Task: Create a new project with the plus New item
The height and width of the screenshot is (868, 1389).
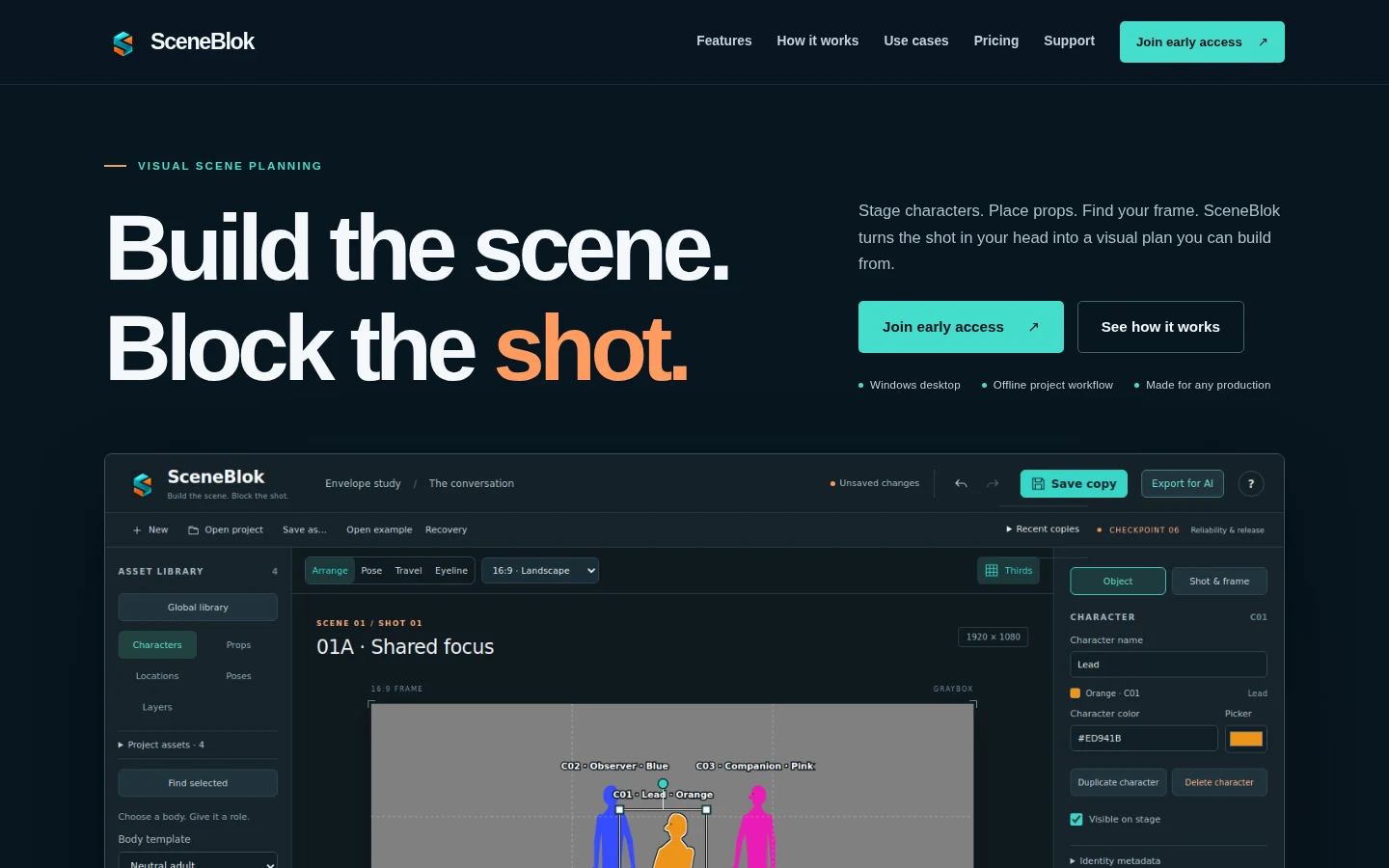Action: (150, 529)
